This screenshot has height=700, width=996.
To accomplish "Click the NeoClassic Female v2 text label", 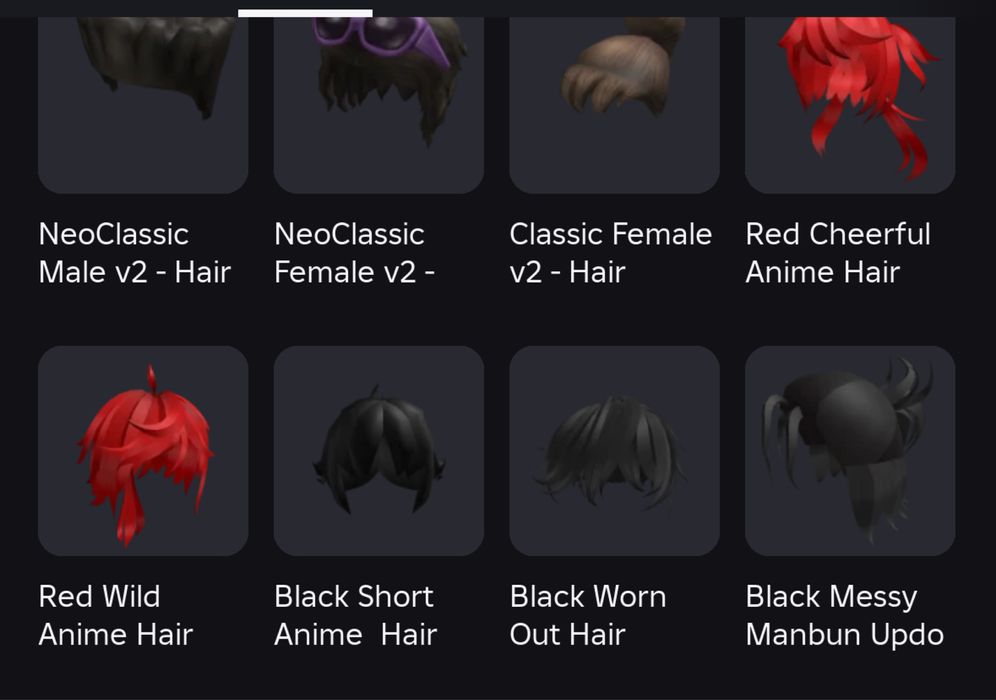I will 354,253.
